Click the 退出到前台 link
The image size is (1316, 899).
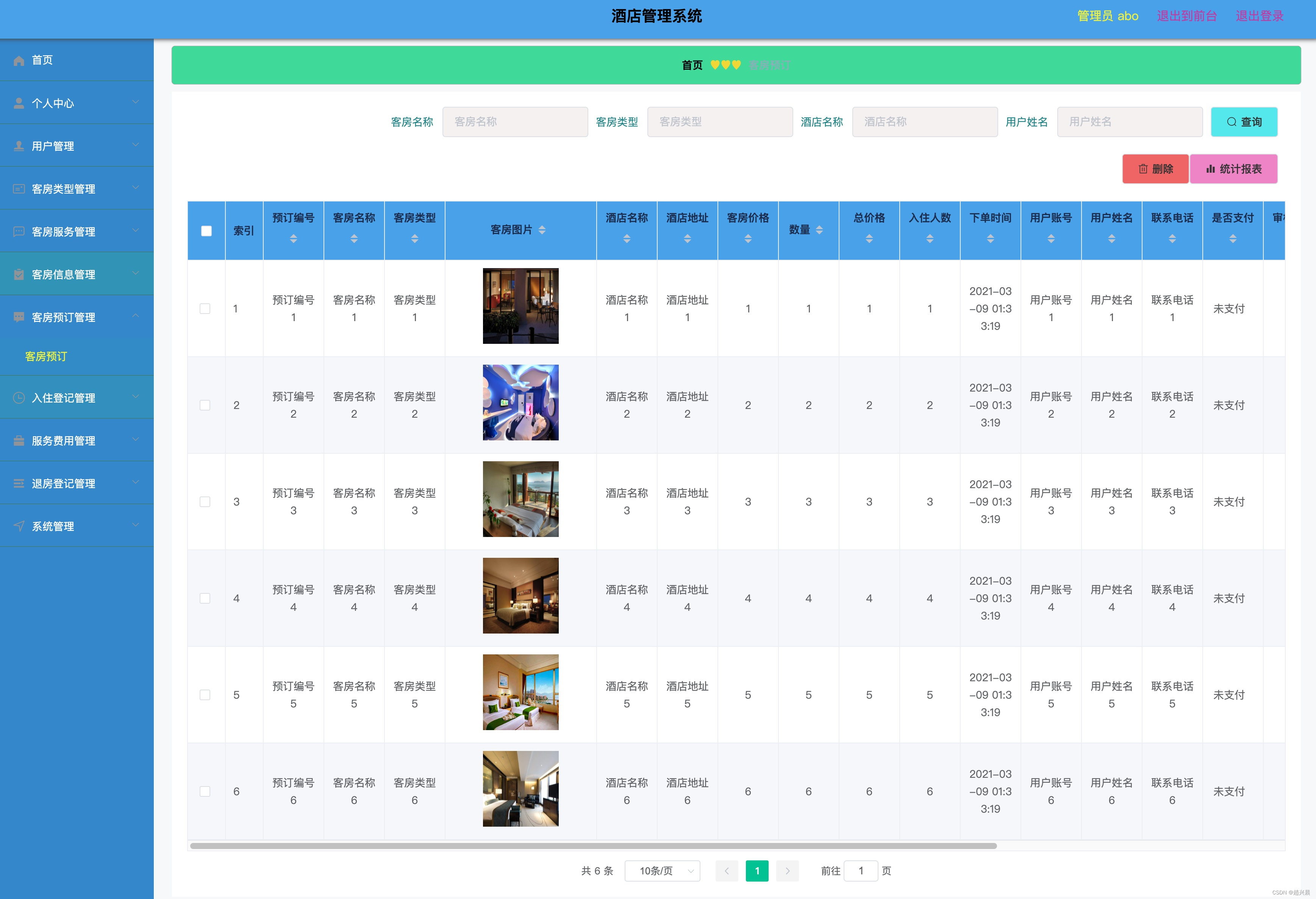tap(1187, 16)
